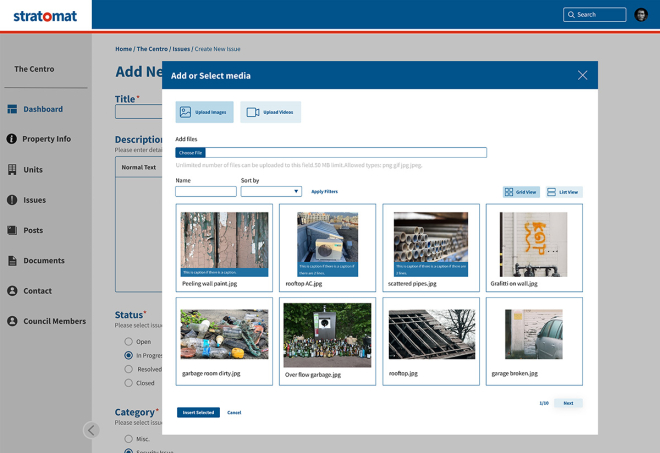Click the Next page button
The height and width of the screenshot is (453, 660).
[x=568, y=403]
